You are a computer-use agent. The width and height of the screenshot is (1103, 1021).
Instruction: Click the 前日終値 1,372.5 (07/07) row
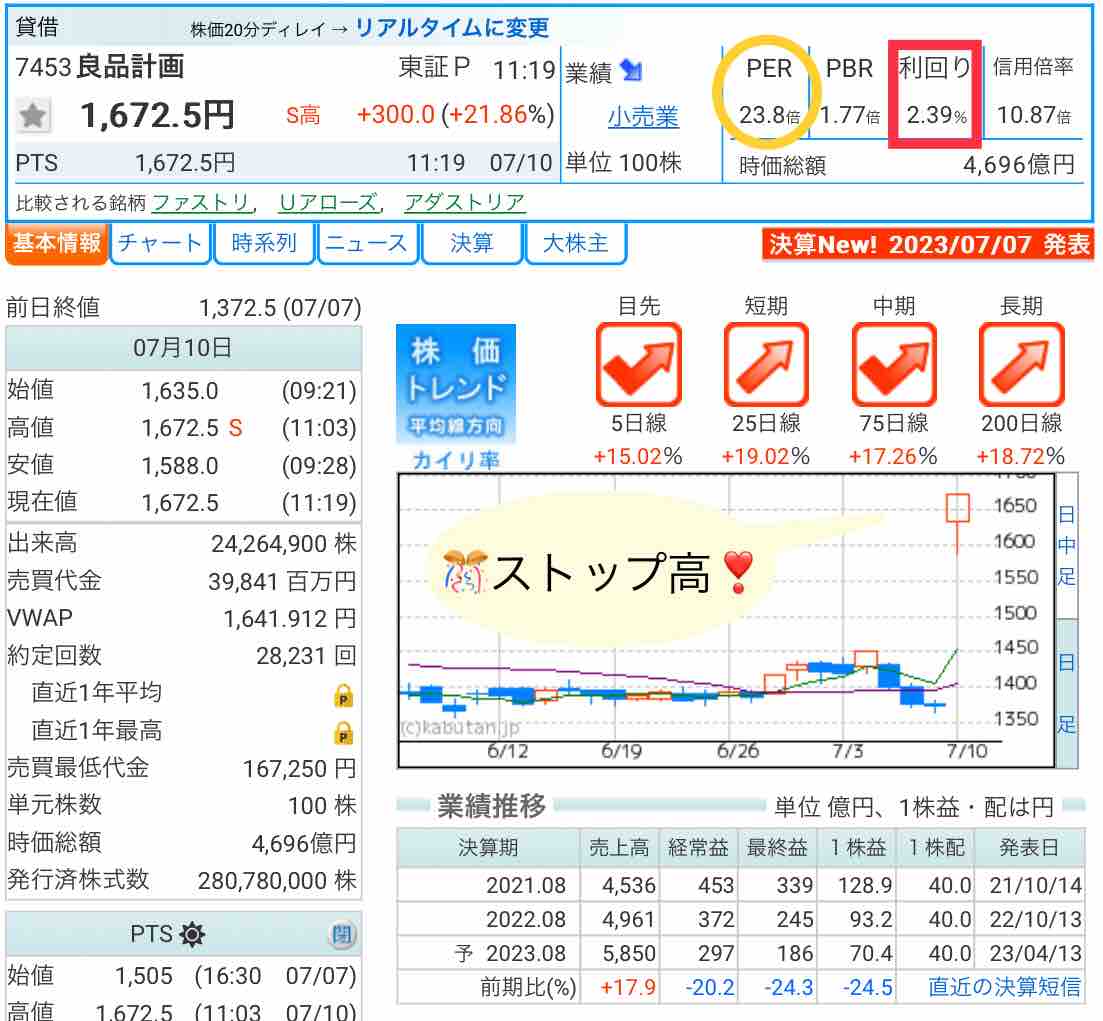click(x=184, y=307)
